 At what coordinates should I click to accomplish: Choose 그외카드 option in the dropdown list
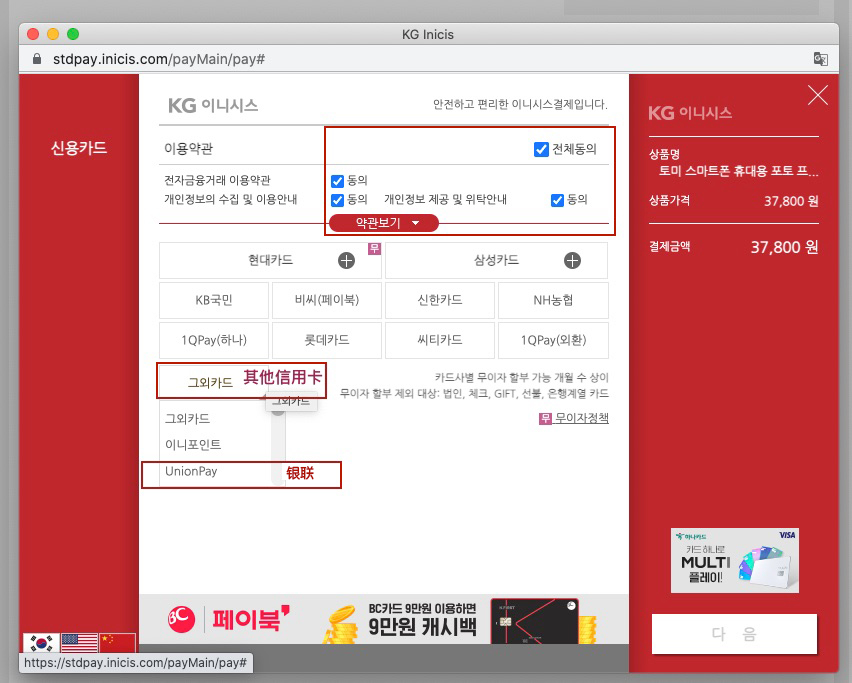(187, 419)
